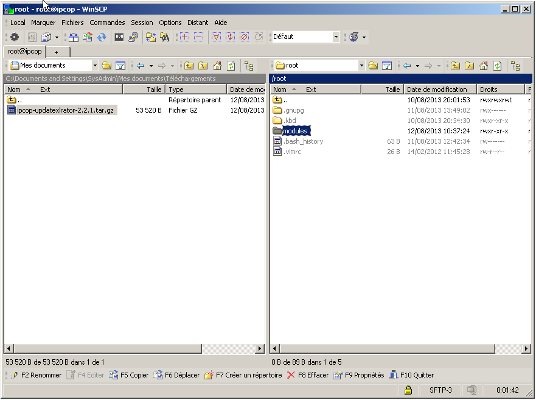Click the Compare Directories toolbar icon
This screenshot has height=400, width=536.
pos(73,37)
